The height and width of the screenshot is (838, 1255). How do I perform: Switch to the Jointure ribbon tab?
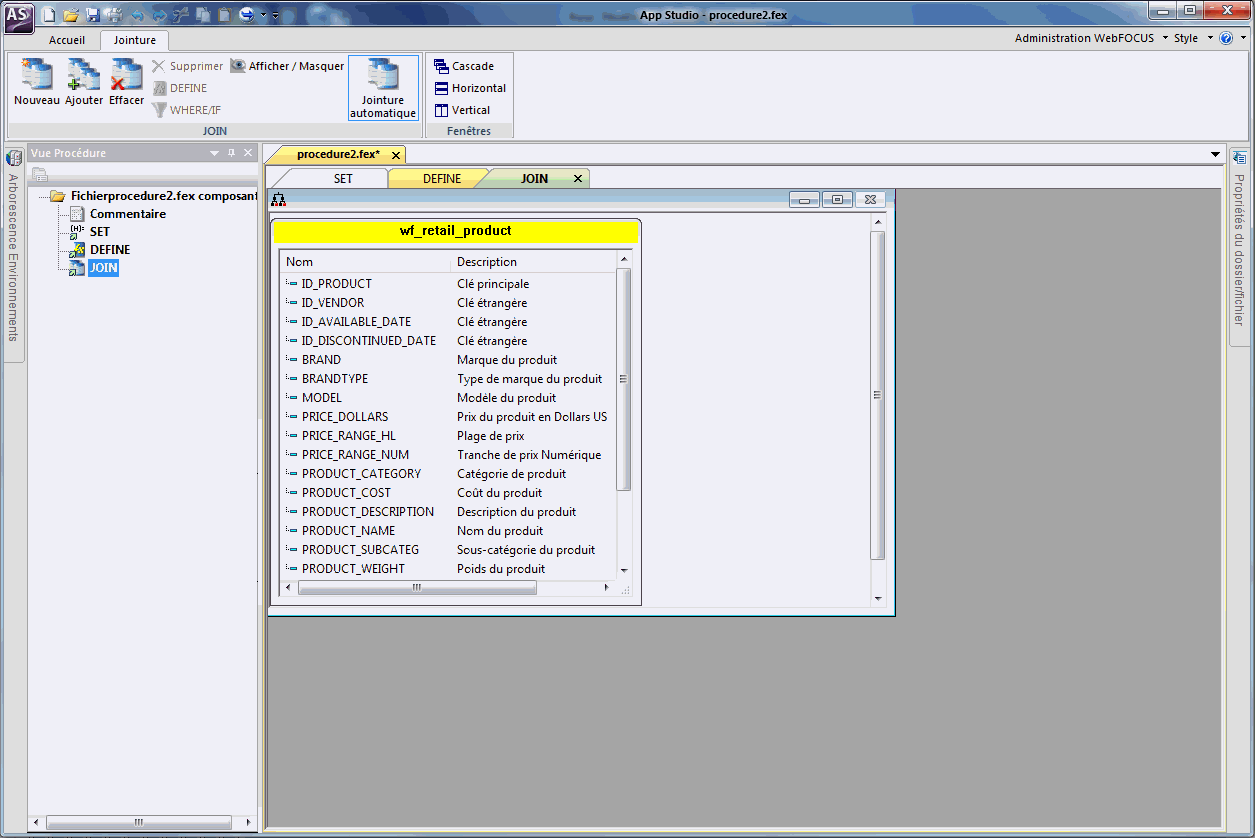tap(134, 40)
